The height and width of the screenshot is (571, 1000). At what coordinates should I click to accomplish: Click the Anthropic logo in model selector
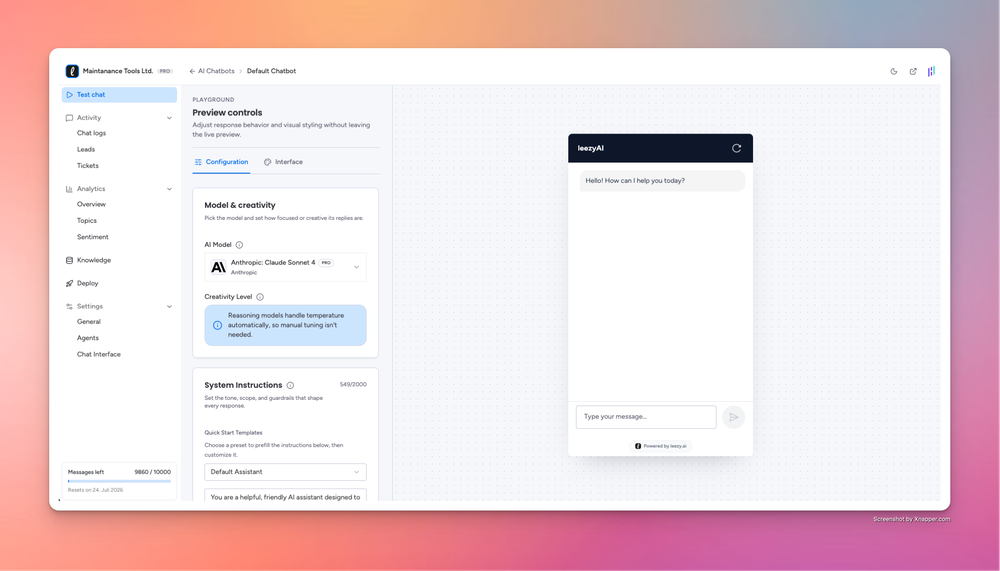coord(218,267)
